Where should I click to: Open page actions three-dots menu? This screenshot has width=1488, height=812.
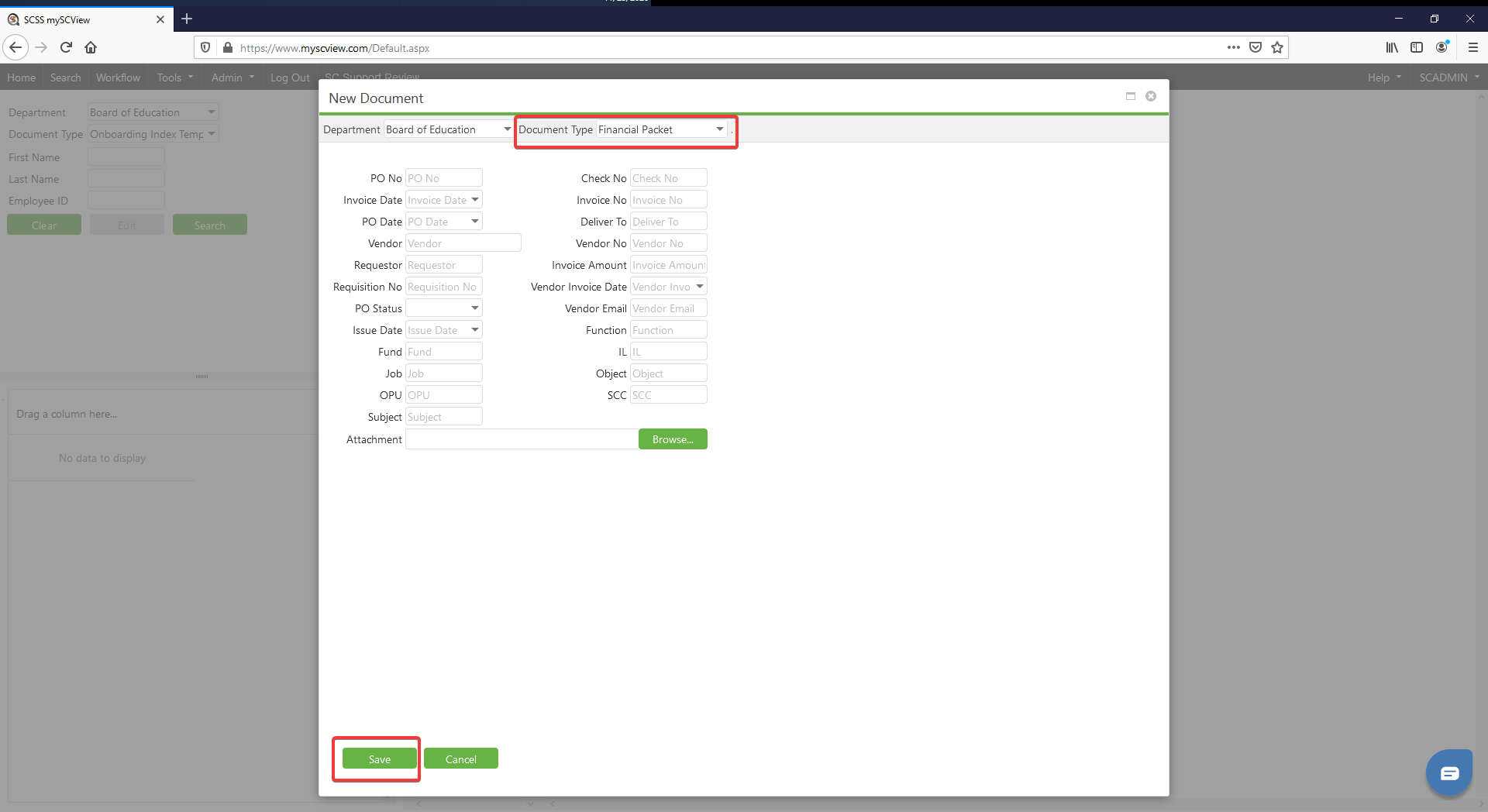click(x=1233, y=47)
